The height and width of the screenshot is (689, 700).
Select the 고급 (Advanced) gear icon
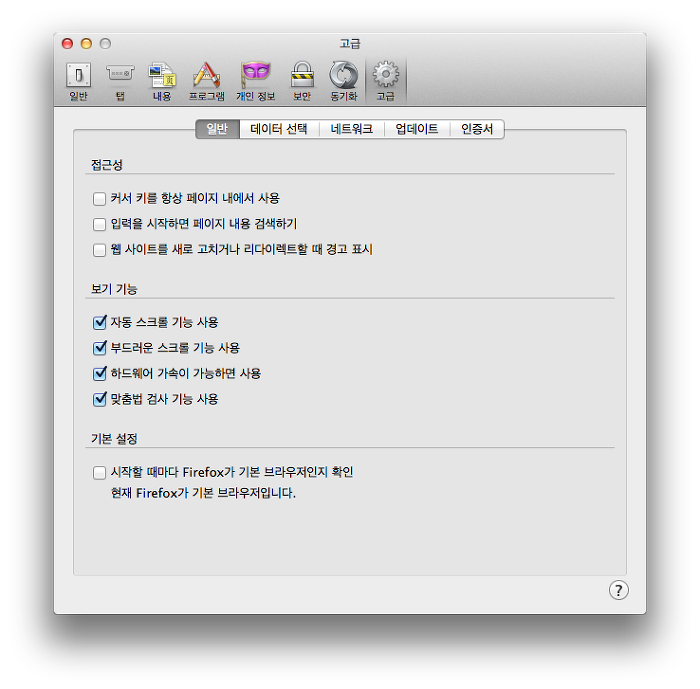coord(386,74)
